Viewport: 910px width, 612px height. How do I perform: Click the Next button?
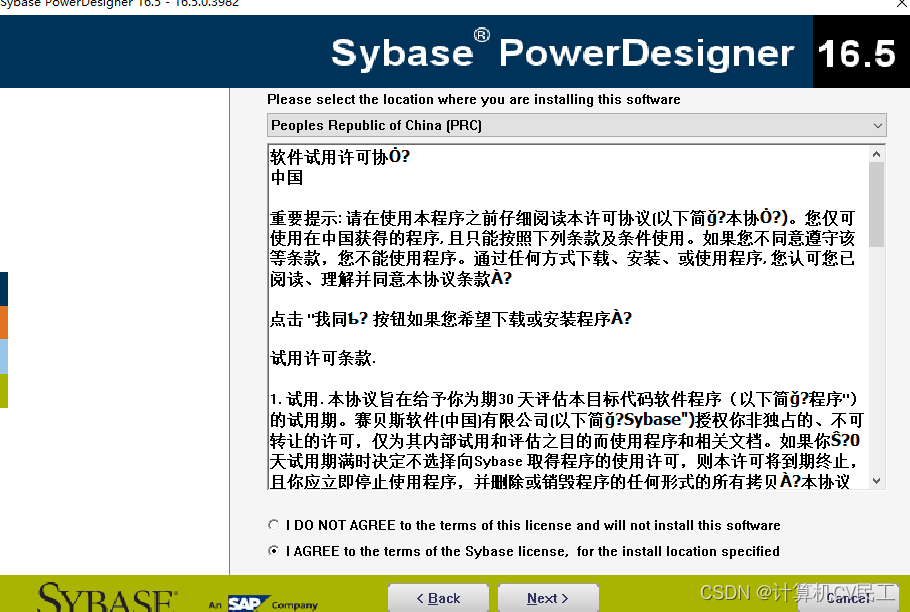click(x=548, y=598)
